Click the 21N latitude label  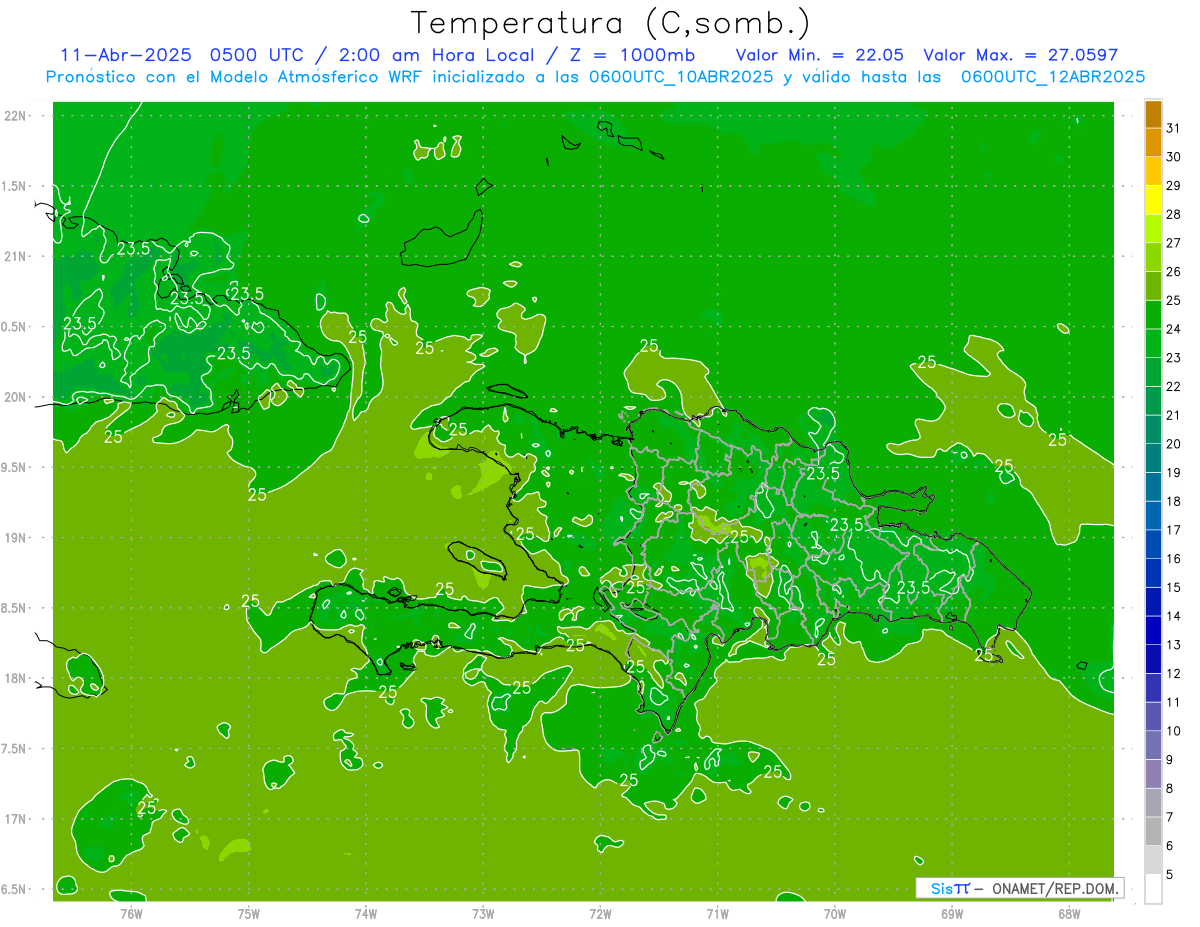pyautogui.click(x=15, y=256)
